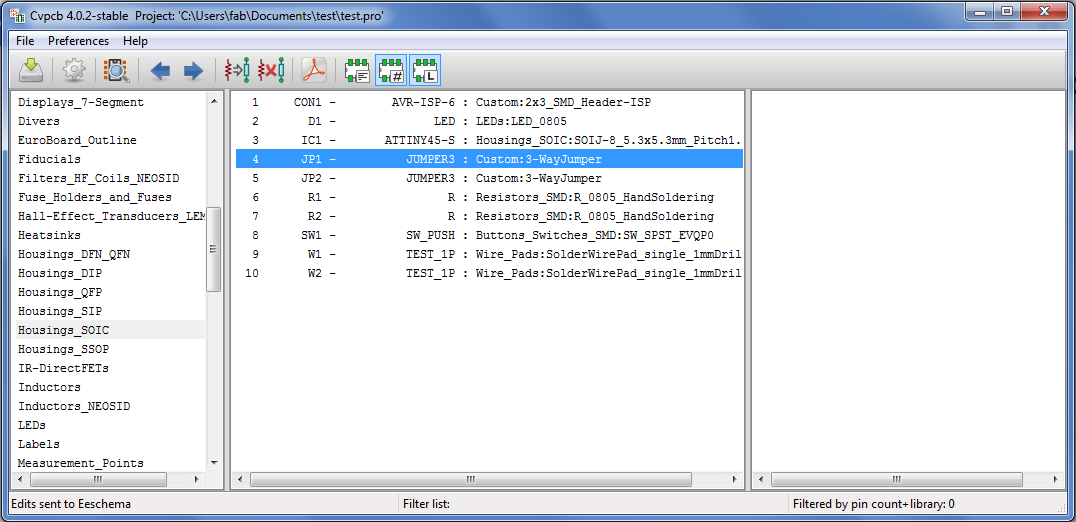Select component row IC1 ATTINY45-S

[x=489, y=141]
